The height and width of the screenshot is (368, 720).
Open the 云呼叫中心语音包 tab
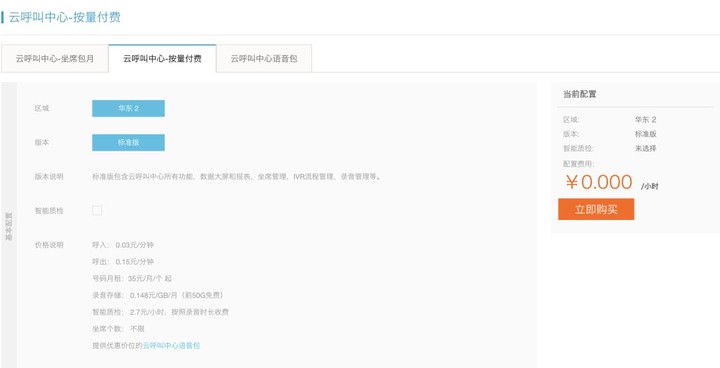tap(264, 59)
